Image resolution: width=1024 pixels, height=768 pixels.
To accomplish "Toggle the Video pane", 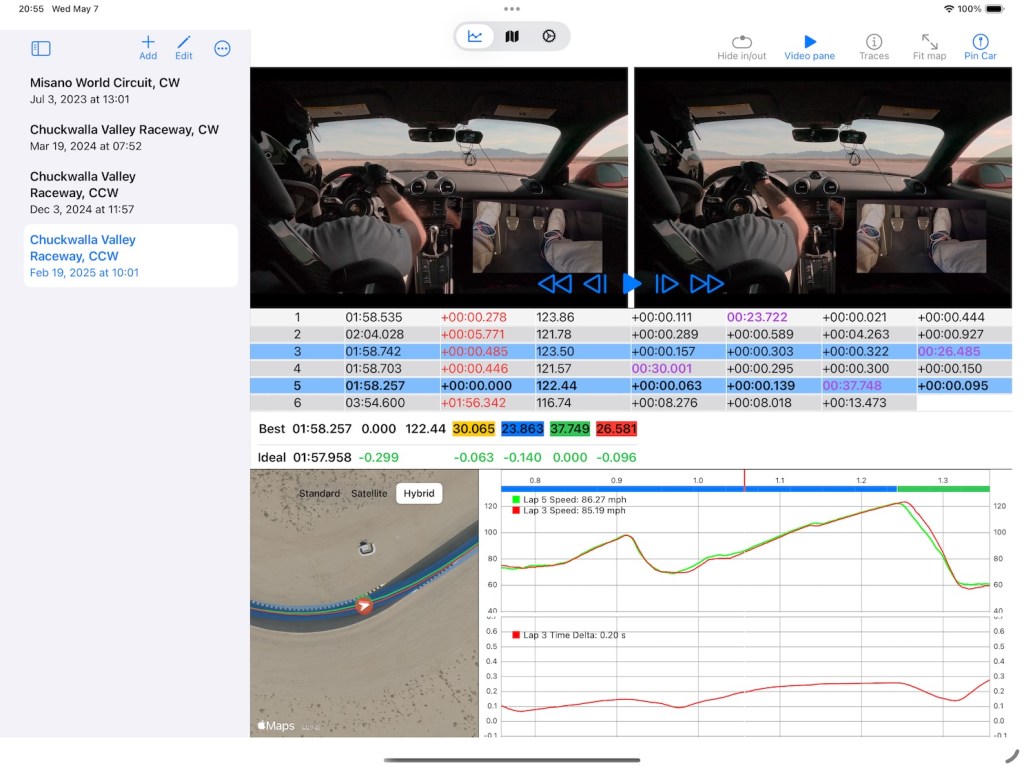I will pos(810,47).
